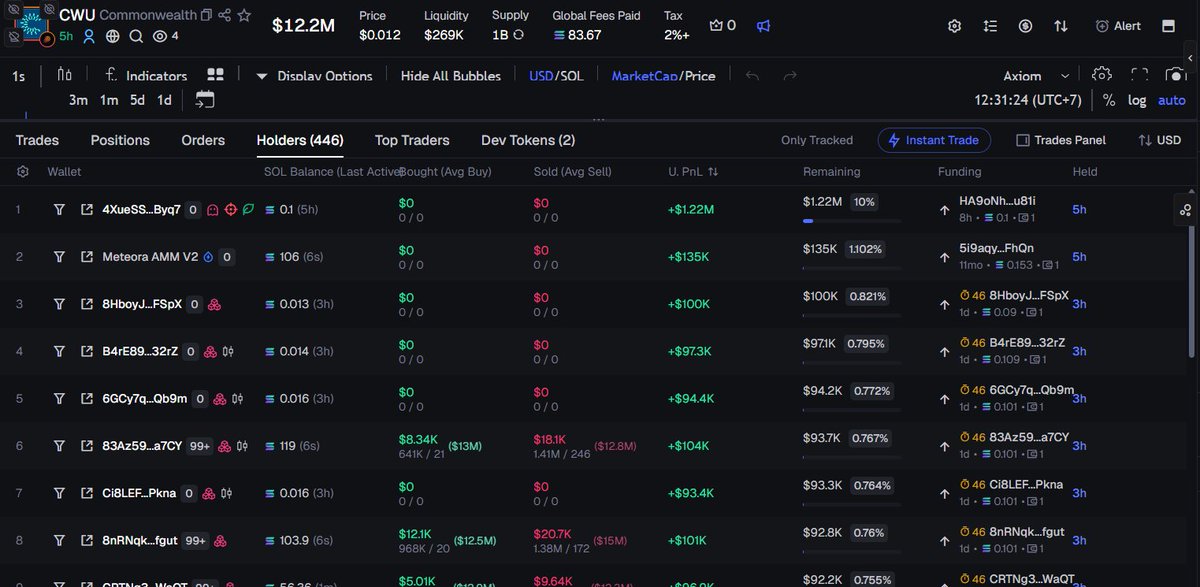Open wallet B4rE89...32rZ external link

click(87, 351)
